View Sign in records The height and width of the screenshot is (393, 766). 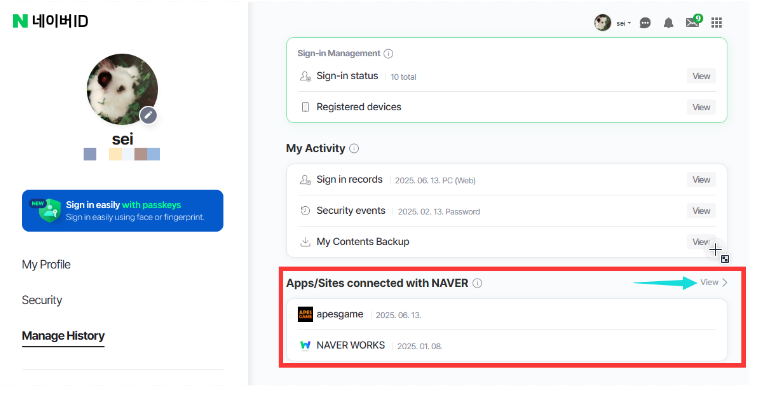click(x=701, y=180)
